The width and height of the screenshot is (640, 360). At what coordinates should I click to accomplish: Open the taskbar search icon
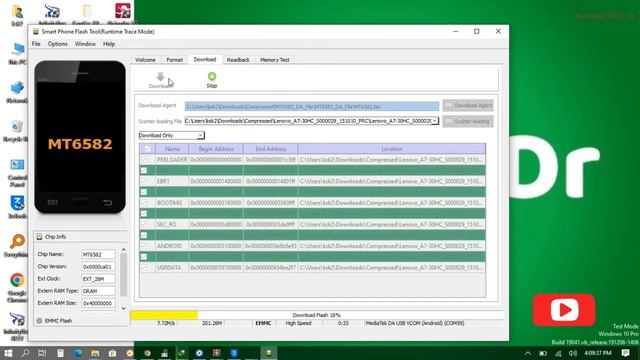(25, 353)
